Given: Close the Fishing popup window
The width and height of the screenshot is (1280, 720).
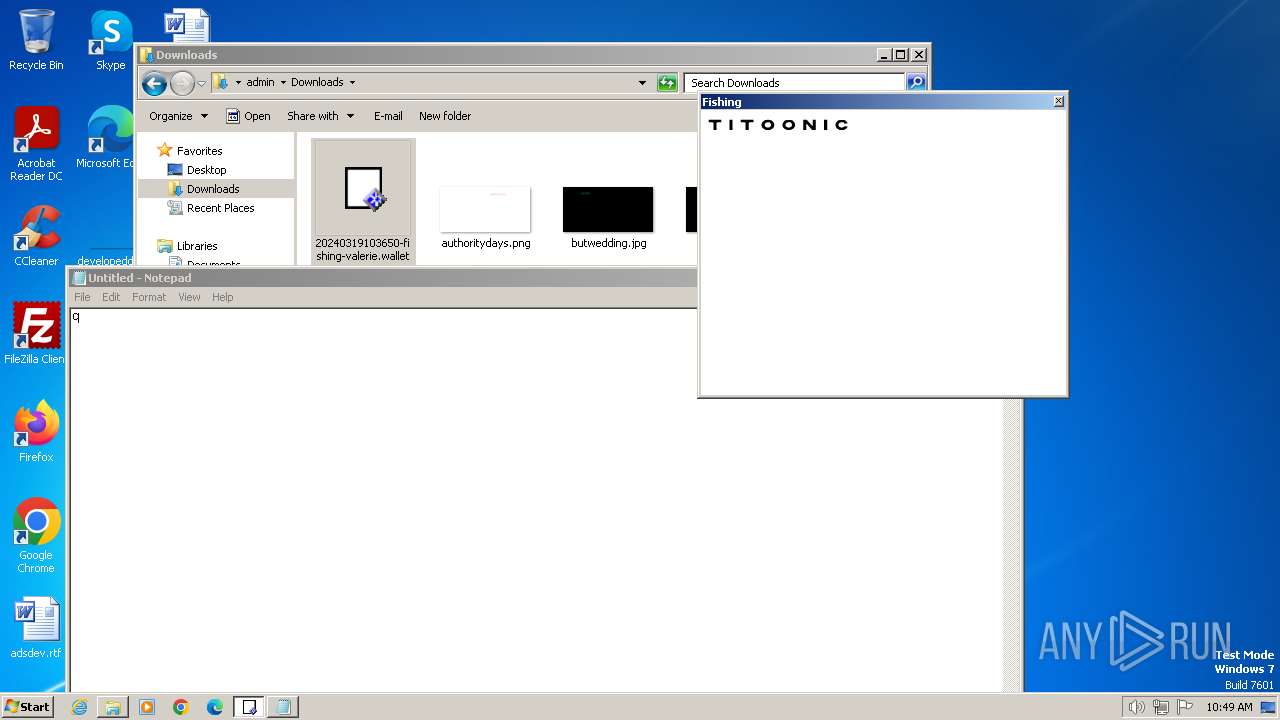Looking at the screenshot, I should coord(1059,102).
